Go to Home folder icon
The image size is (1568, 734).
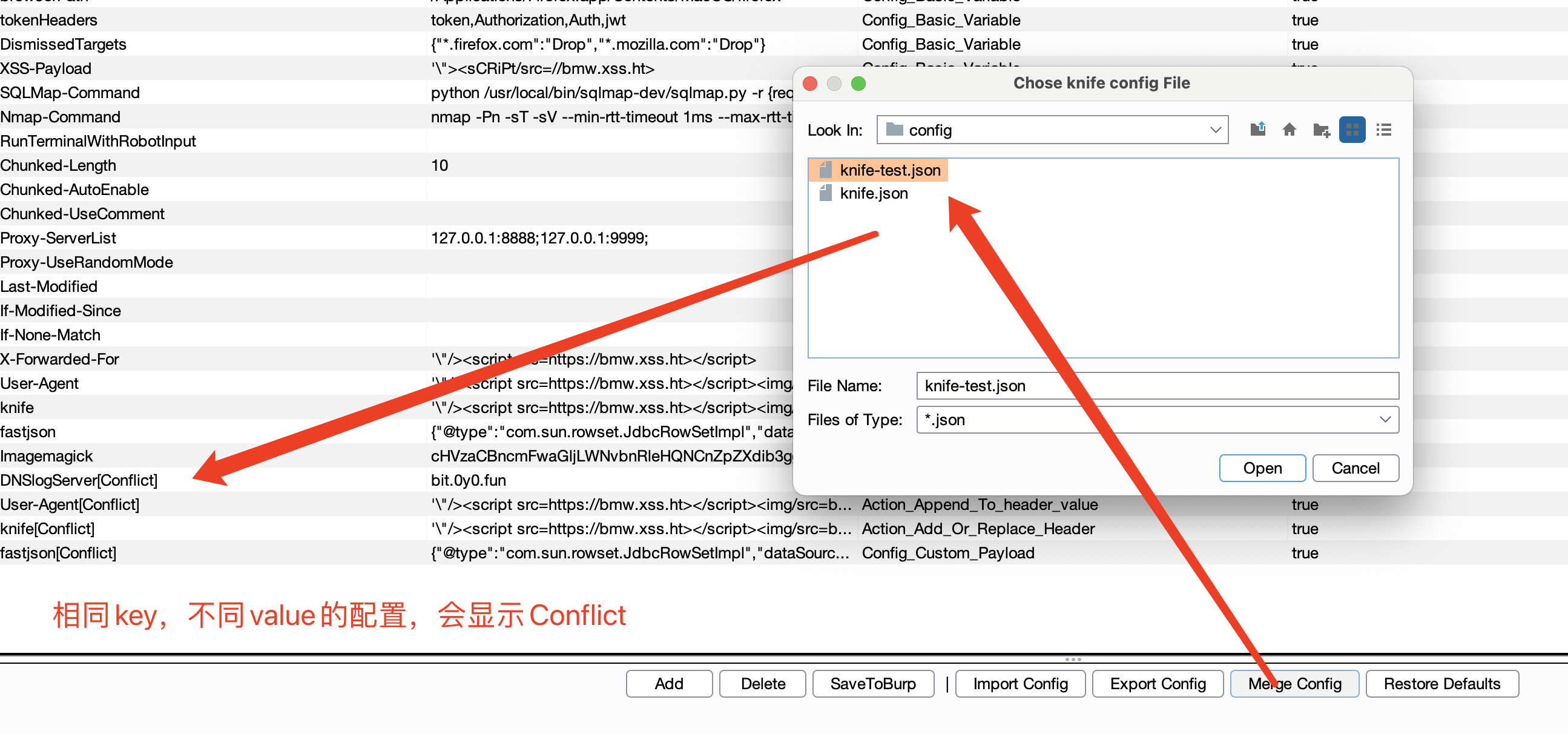(1289, 130)
